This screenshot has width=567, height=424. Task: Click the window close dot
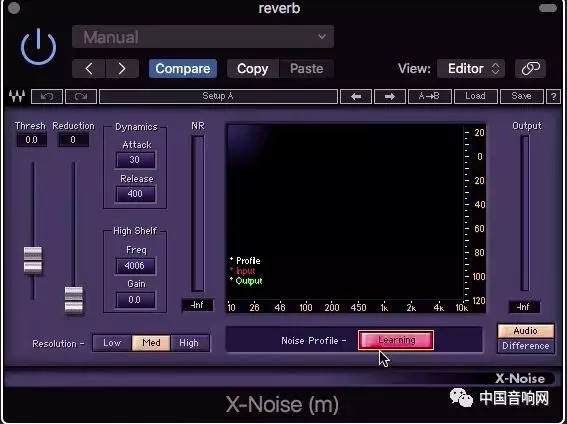(14, 8)
